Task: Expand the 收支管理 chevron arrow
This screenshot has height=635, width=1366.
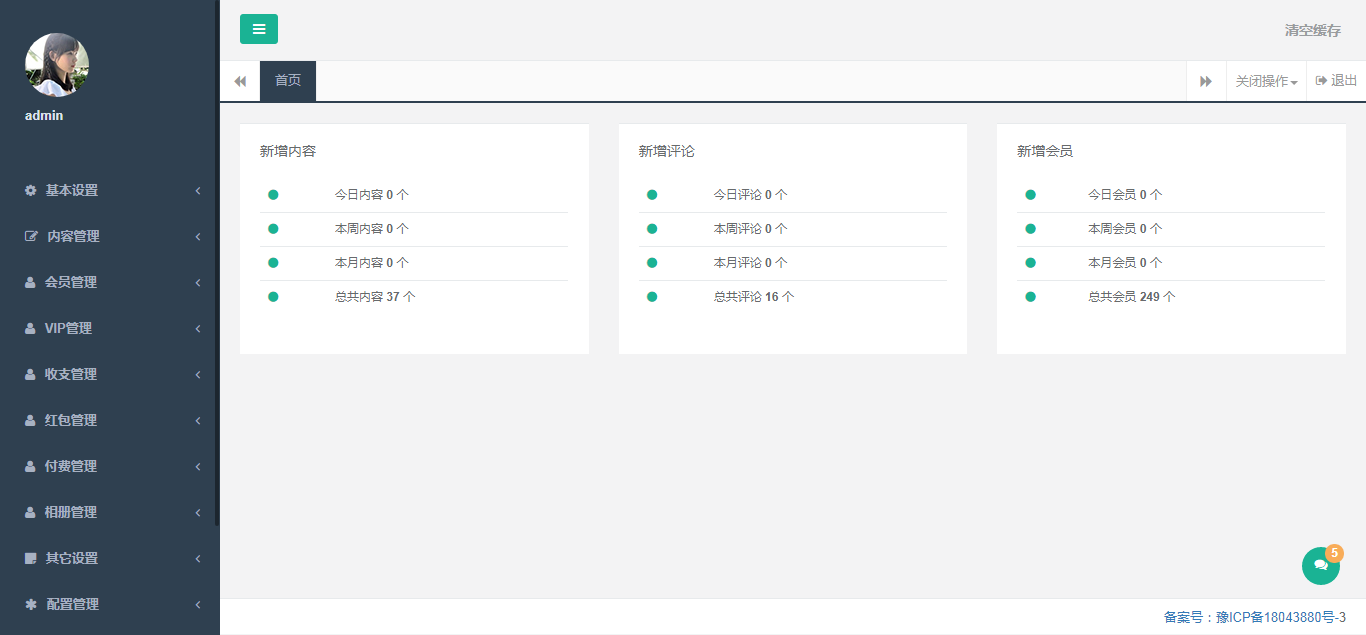Action: coord(198,374)
